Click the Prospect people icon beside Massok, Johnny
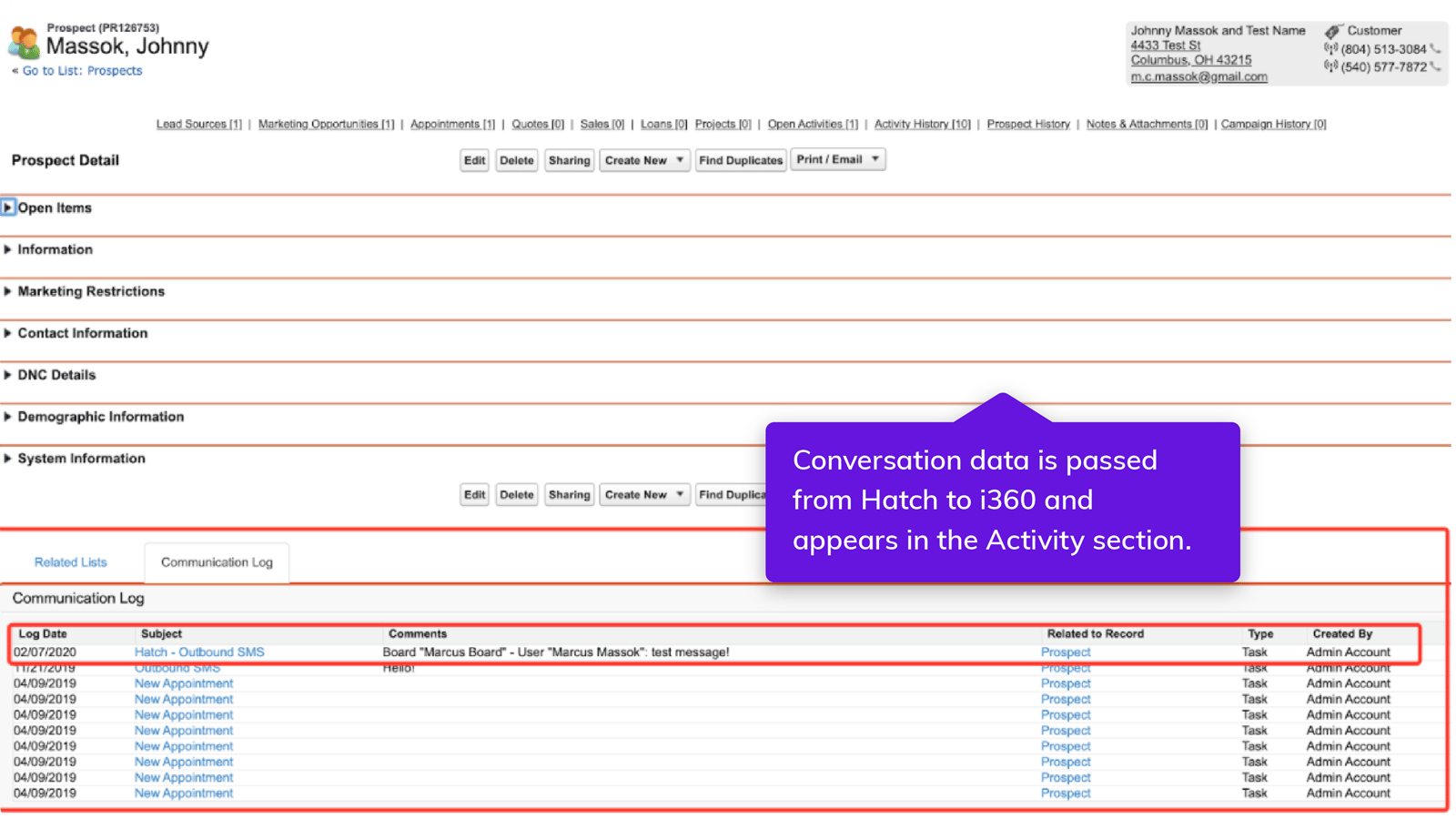The height and width of the screenshot is (829, 1456). tap(24, 43)
